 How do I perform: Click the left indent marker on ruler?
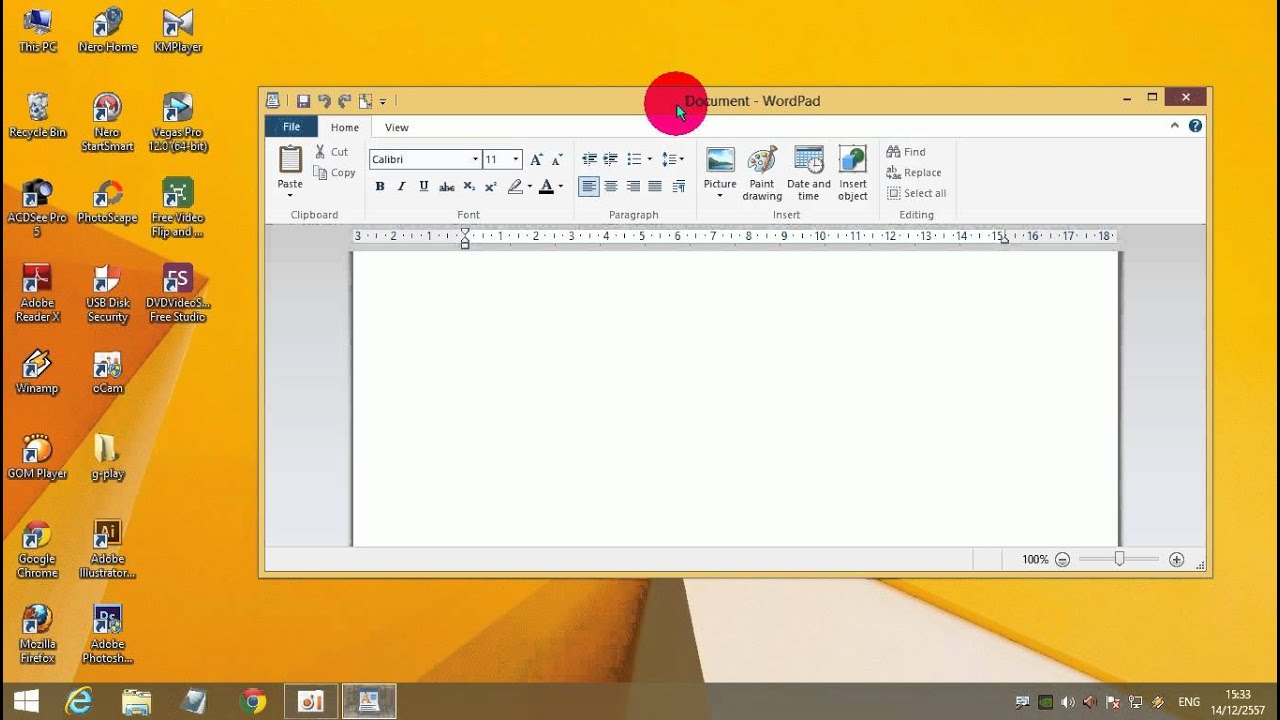point(465,237)
